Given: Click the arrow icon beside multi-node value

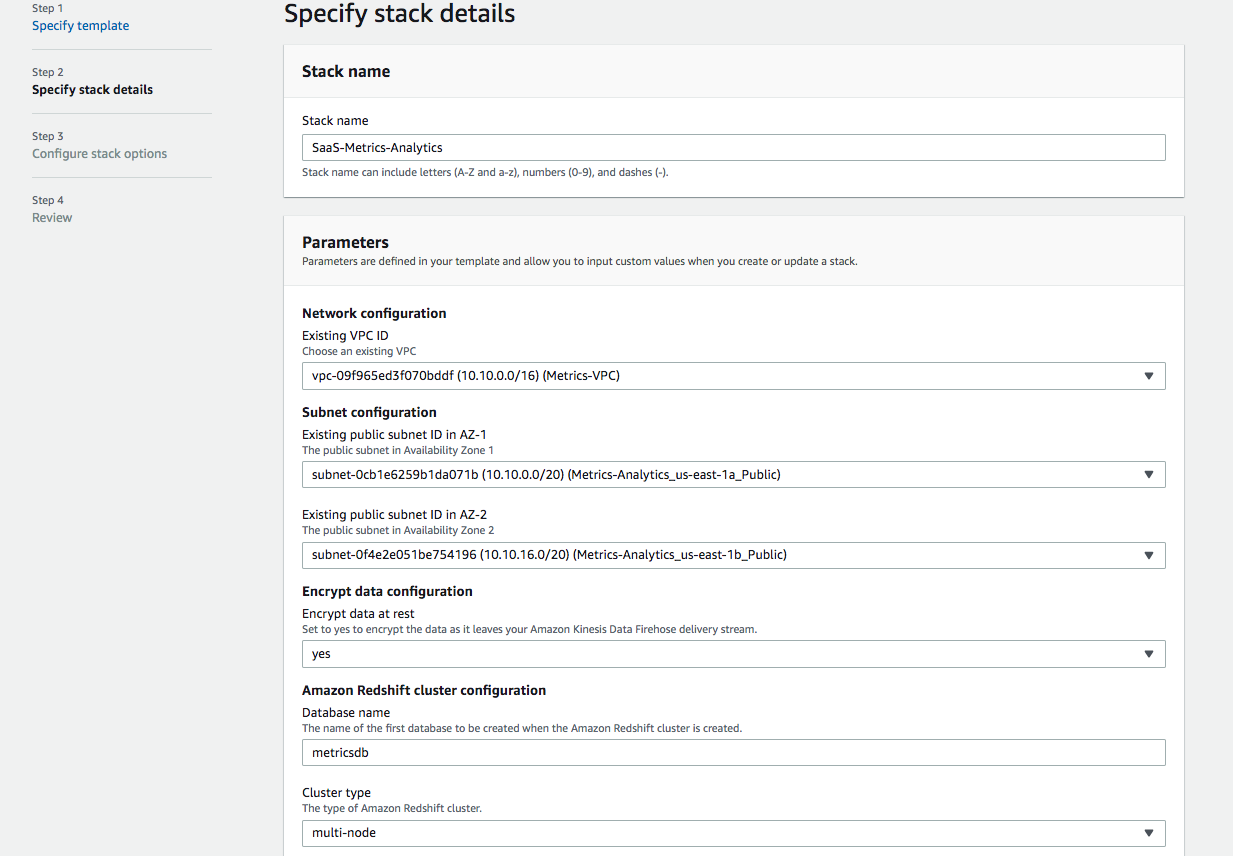Looking at the screenshot, I should (1149, 834).
